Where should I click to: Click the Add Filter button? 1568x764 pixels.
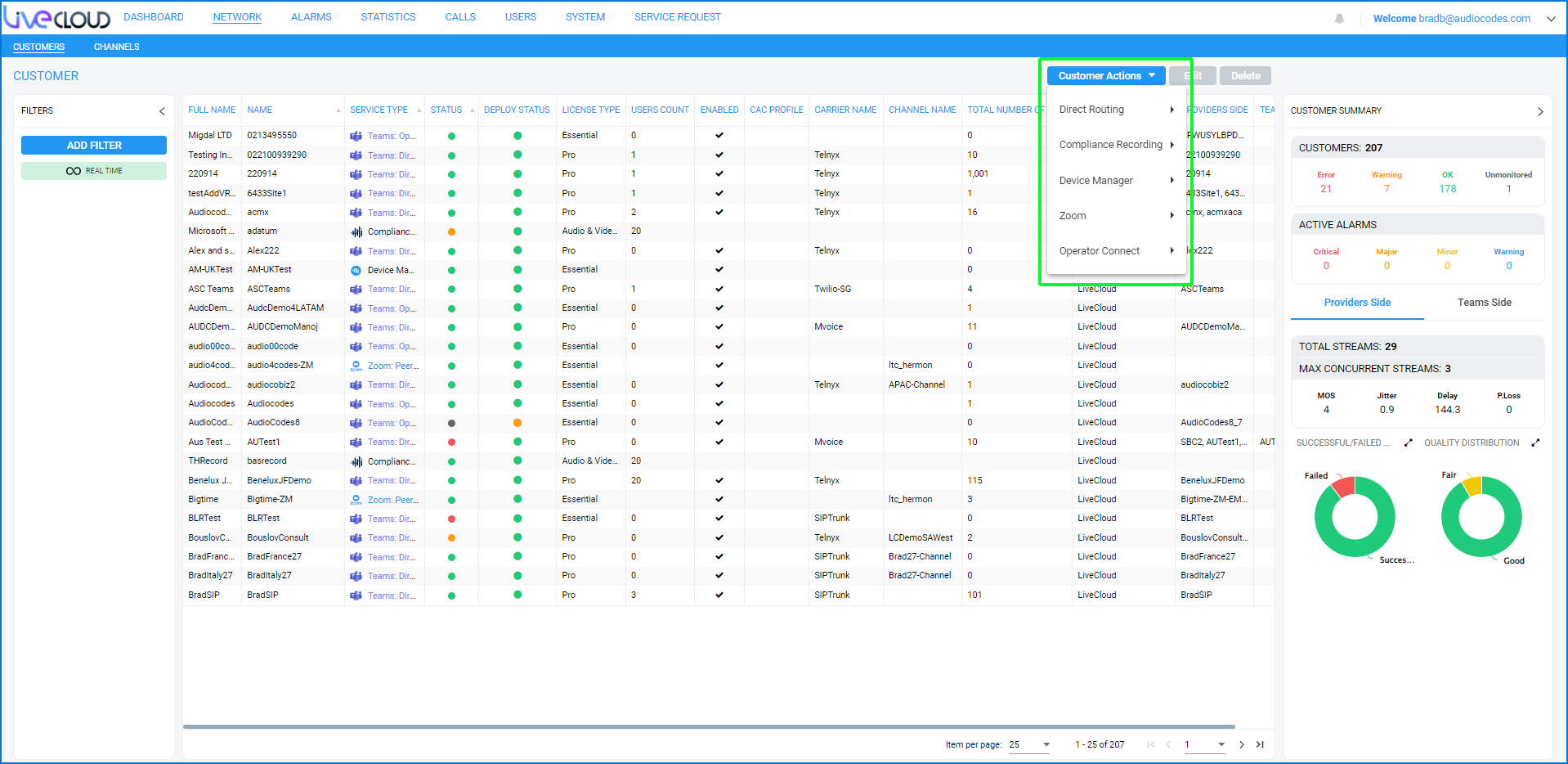tap(94, 146)
